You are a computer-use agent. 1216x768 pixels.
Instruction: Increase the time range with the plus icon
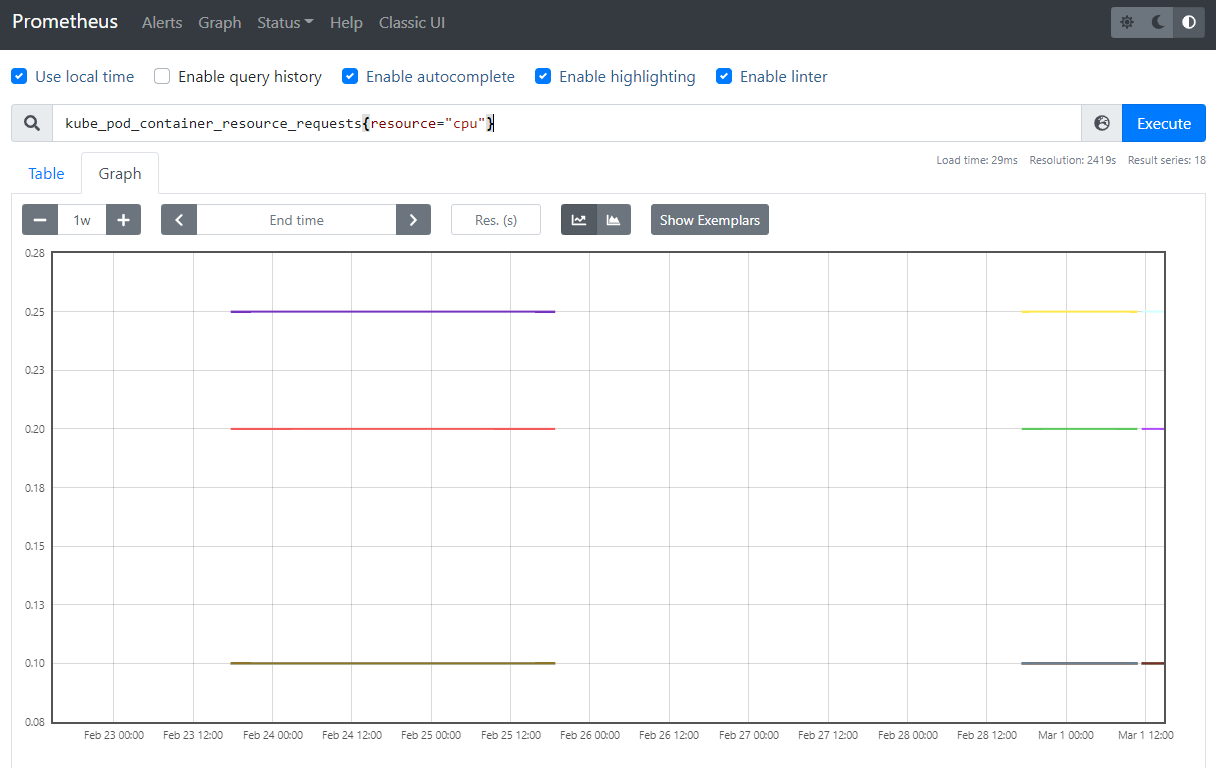tap(123, 220)
